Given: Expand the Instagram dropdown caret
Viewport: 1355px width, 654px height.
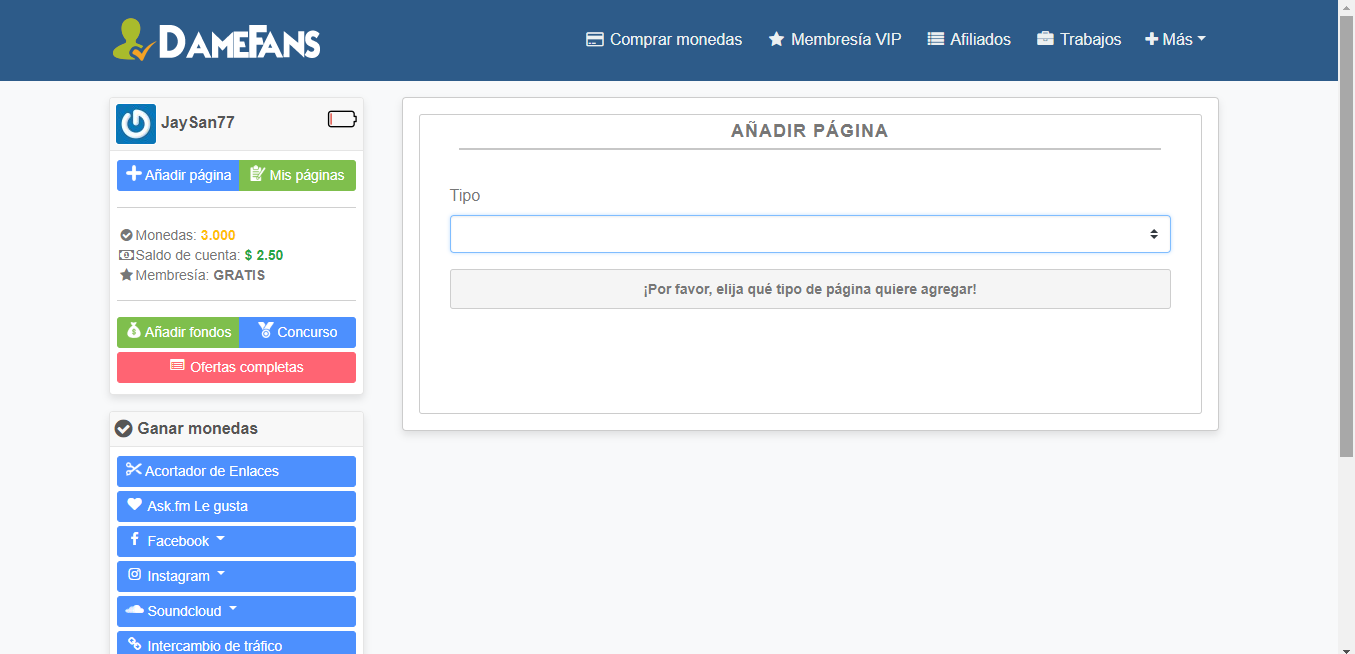Looking at the screenshot, I should pos(221,575).
